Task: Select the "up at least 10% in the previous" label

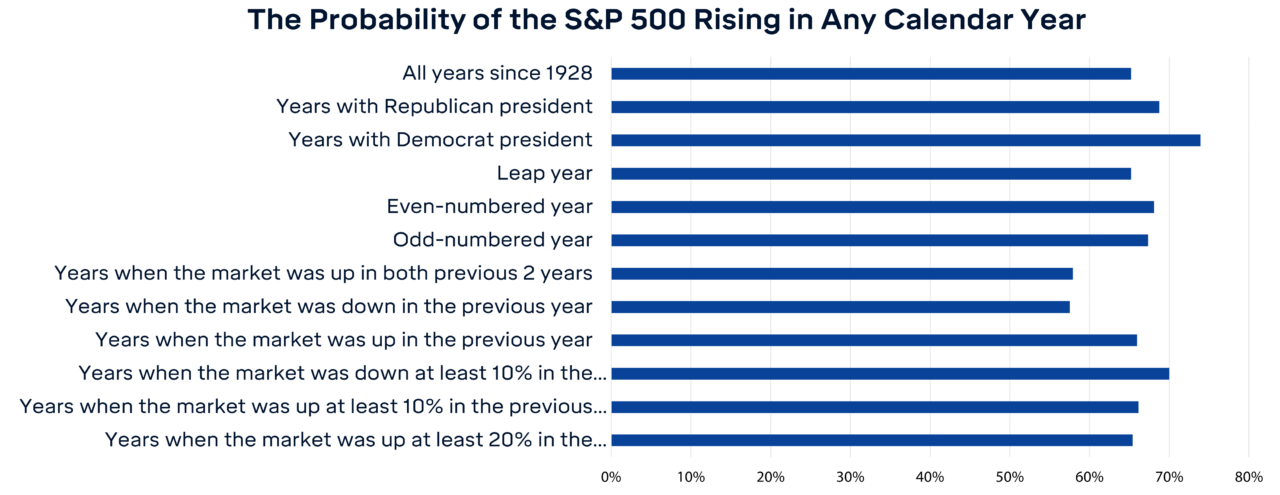Action: coord(314,406)
